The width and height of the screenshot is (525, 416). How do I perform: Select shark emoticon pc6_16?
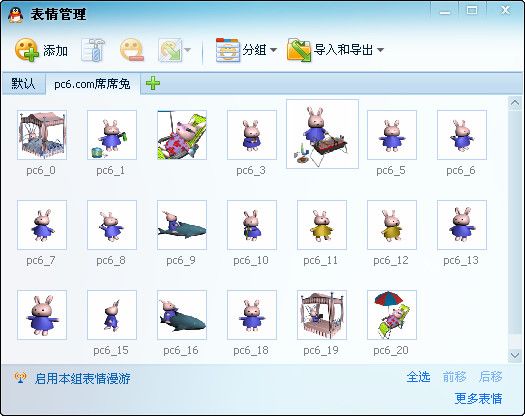[182, 315]
